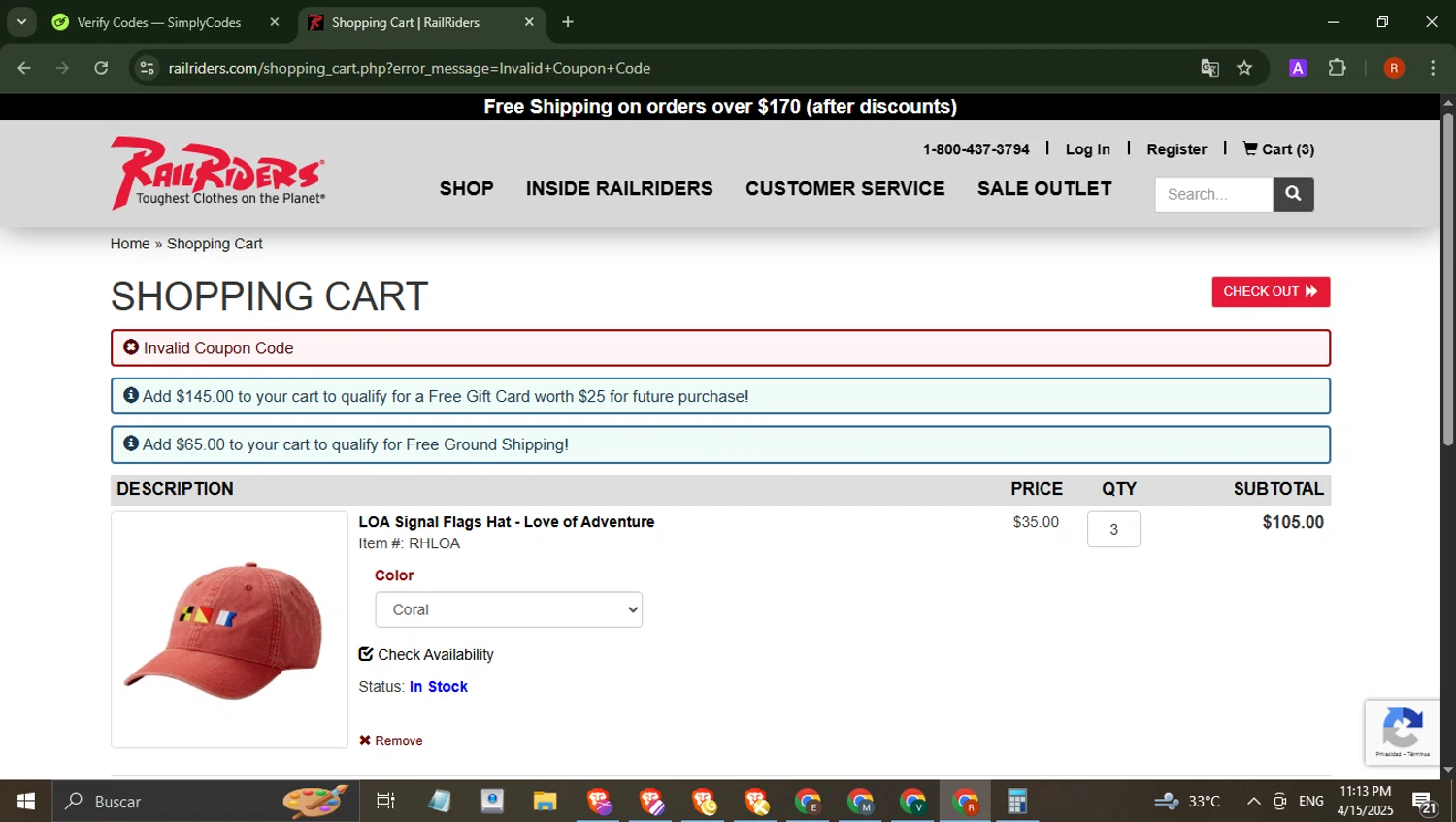The width and height of the screenshot is (1456, 822).
Task: Show hidden system tray icons
Action: pos(1254,802)
